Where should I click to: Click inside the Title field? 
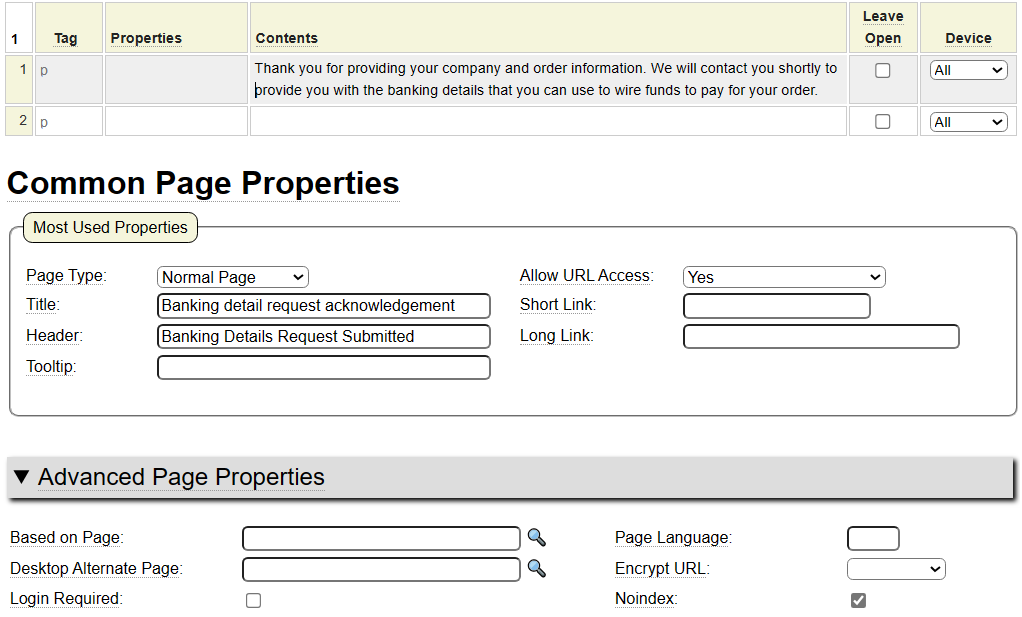tap(323, 306)
